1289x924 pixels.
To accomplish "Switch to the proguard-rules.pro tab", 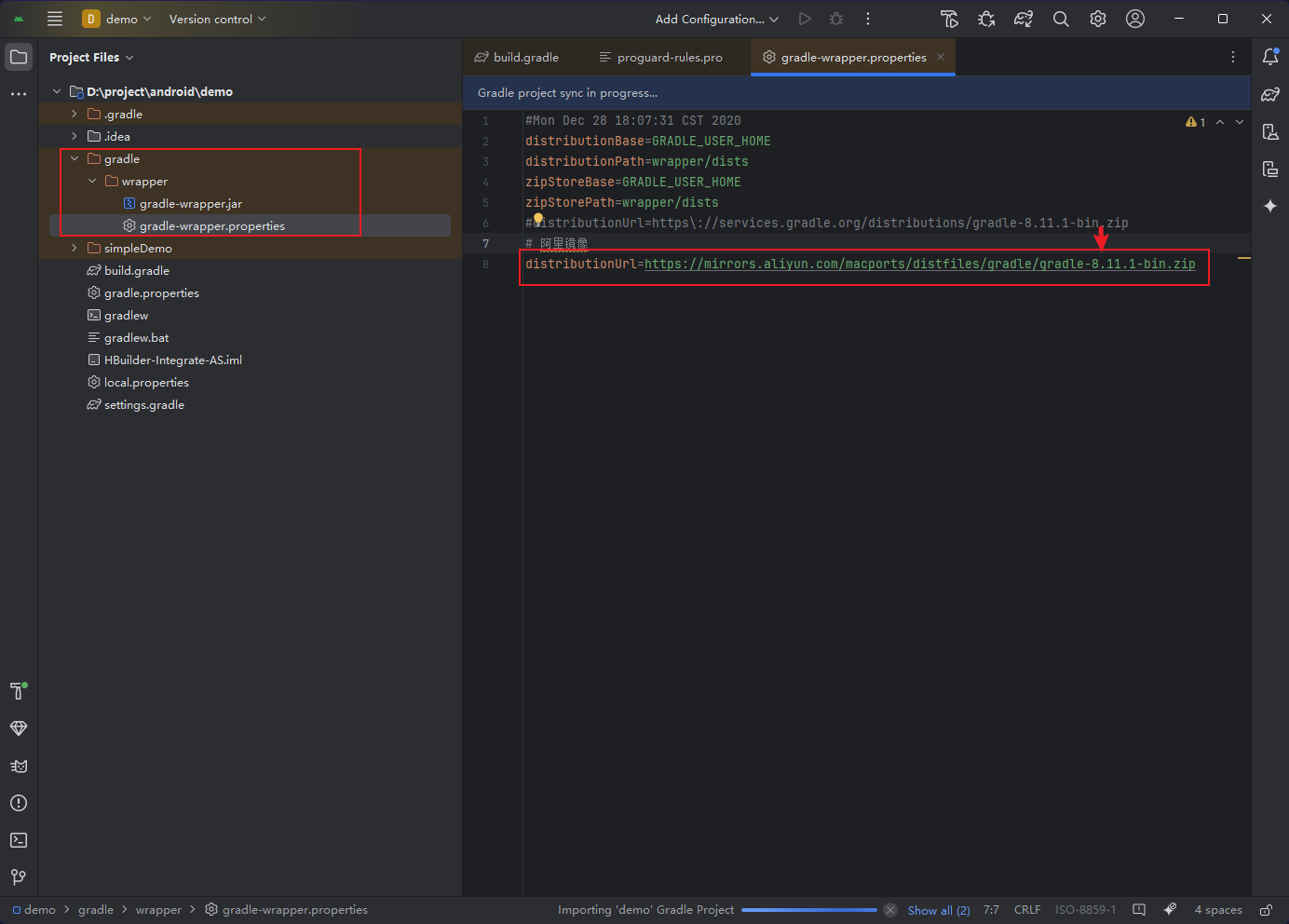I will click(x=661, y=58).
